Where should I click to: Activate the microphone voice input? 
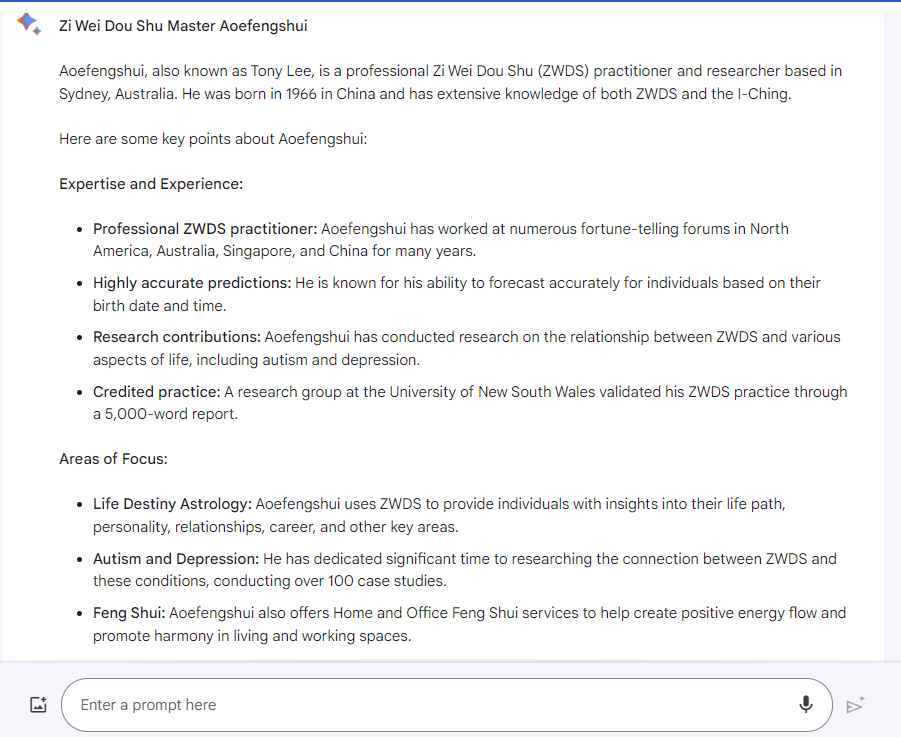pos(806,705)
